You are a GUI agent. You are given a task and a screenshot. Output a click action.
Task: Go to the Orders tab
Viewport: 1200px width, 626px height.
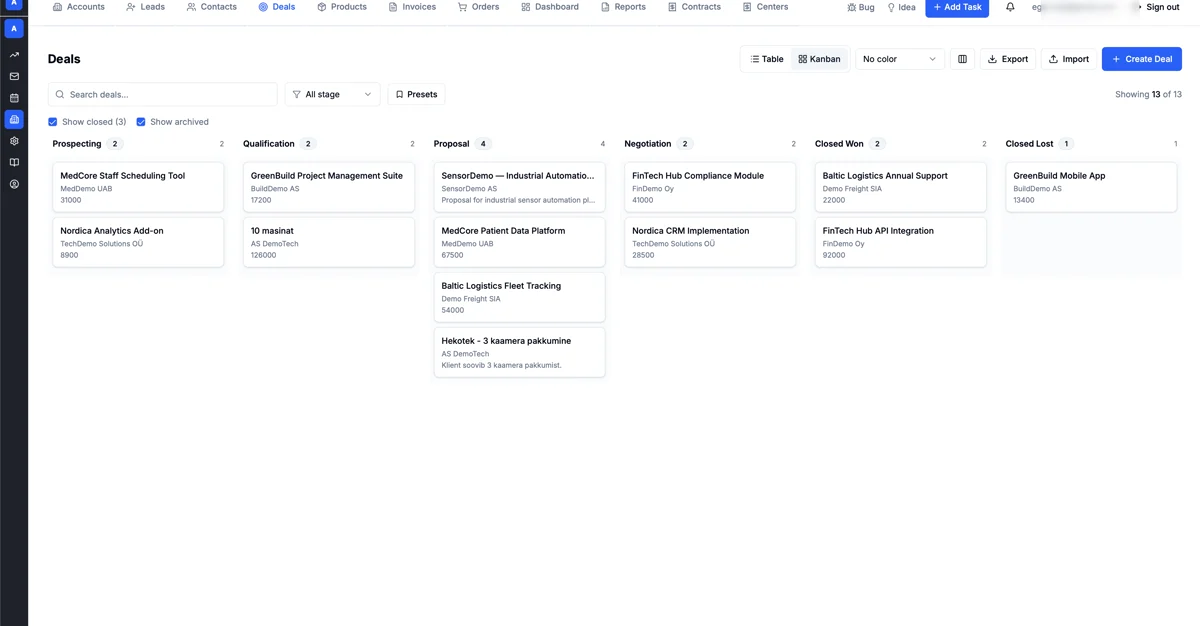pos(479,7)
